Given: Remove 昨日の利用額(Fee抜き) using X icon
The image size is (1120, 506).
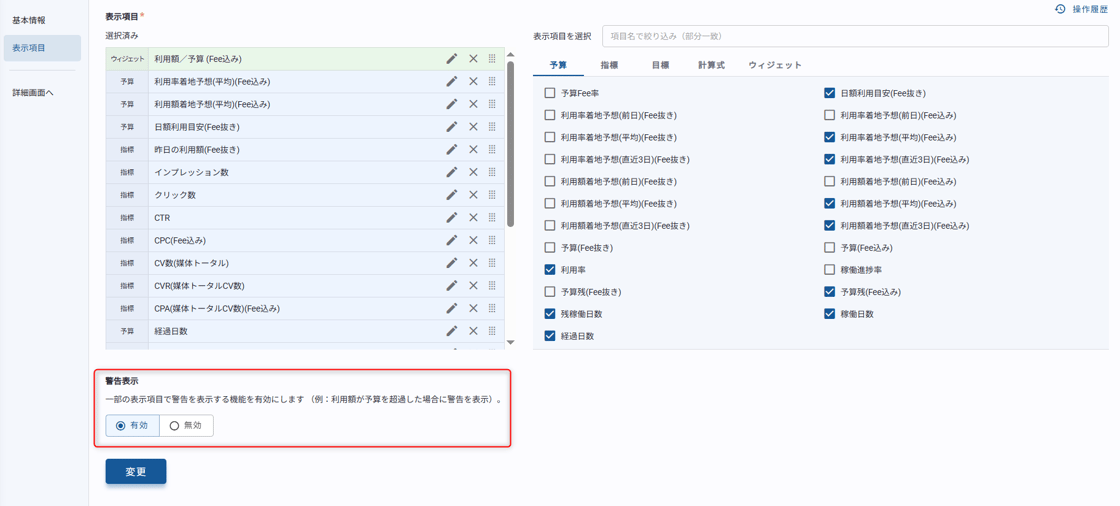Looking at the screenshot, I should [473, 150].
